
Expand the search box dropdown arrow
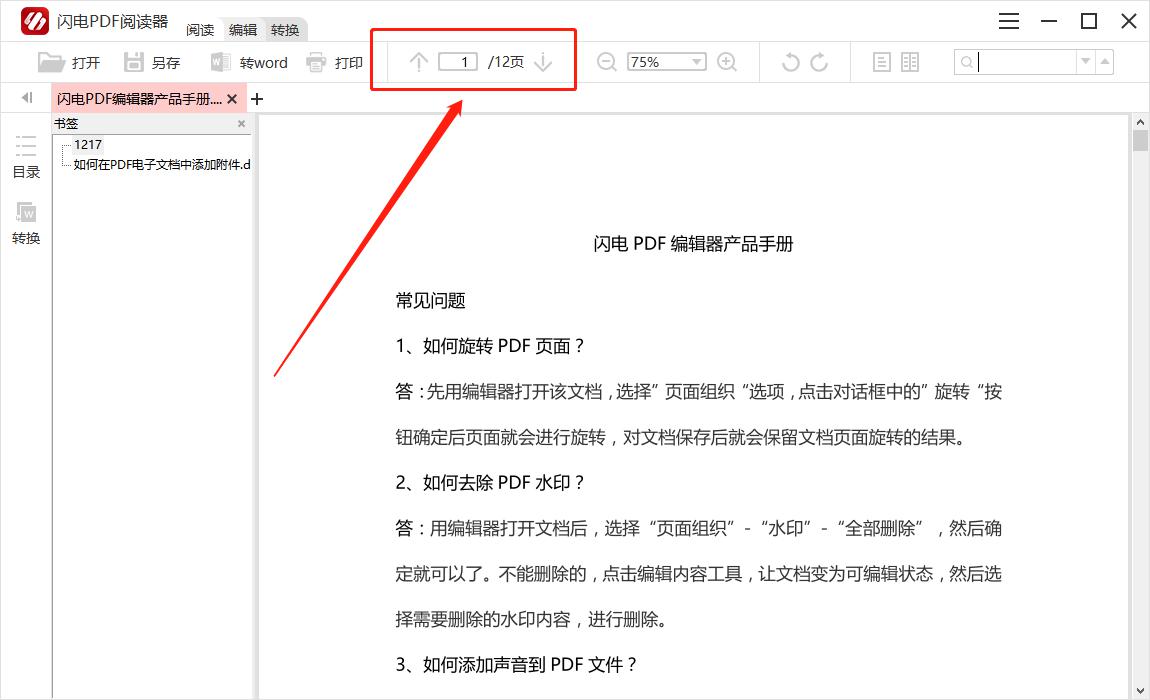click(x=1085, y=62)
